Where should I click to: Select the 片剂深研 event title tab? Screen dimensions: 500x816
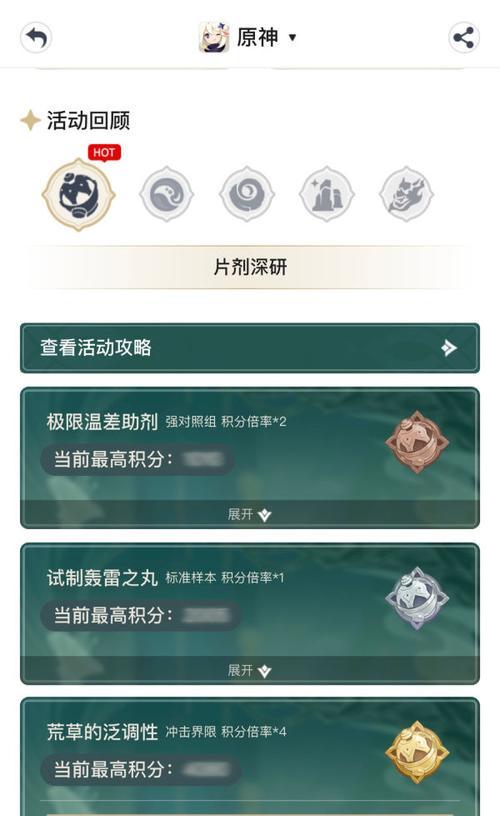click(250, 267)
